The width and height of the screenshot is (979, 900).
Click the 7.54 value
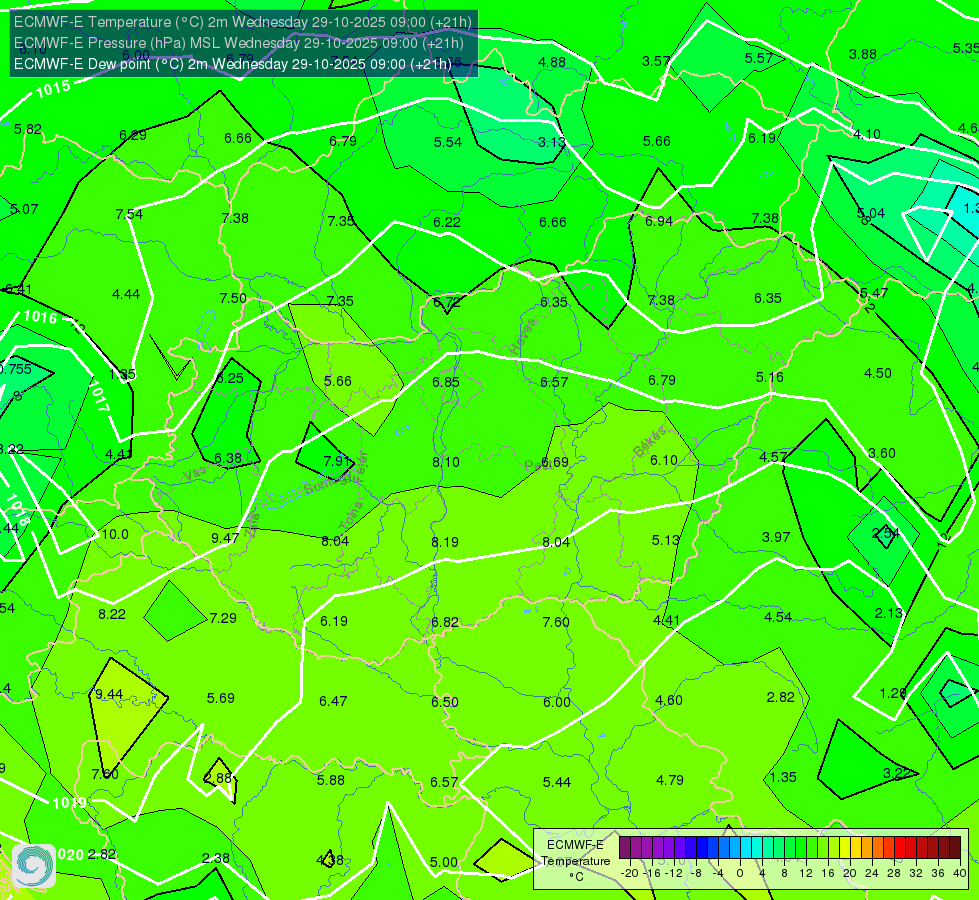tap(129, 214)
